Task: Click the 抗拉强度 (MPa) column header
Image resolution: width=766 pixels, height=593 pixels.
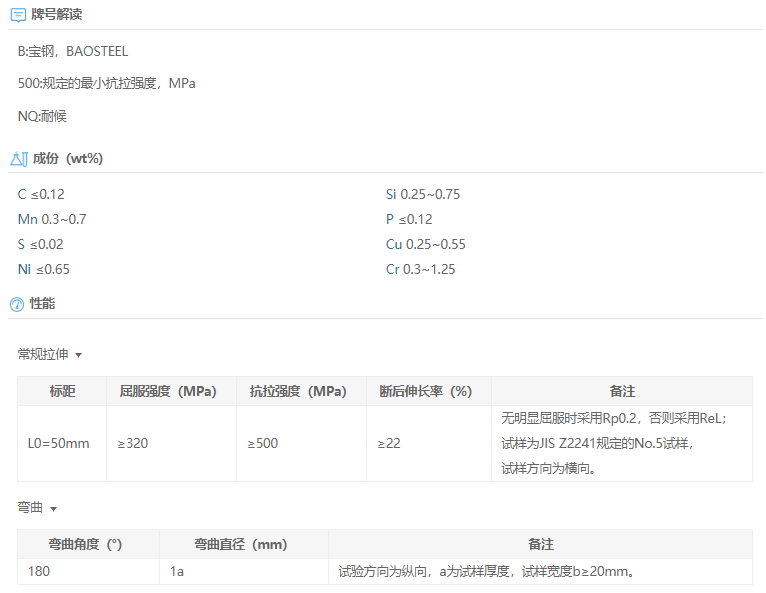Action: coord(301,391)
